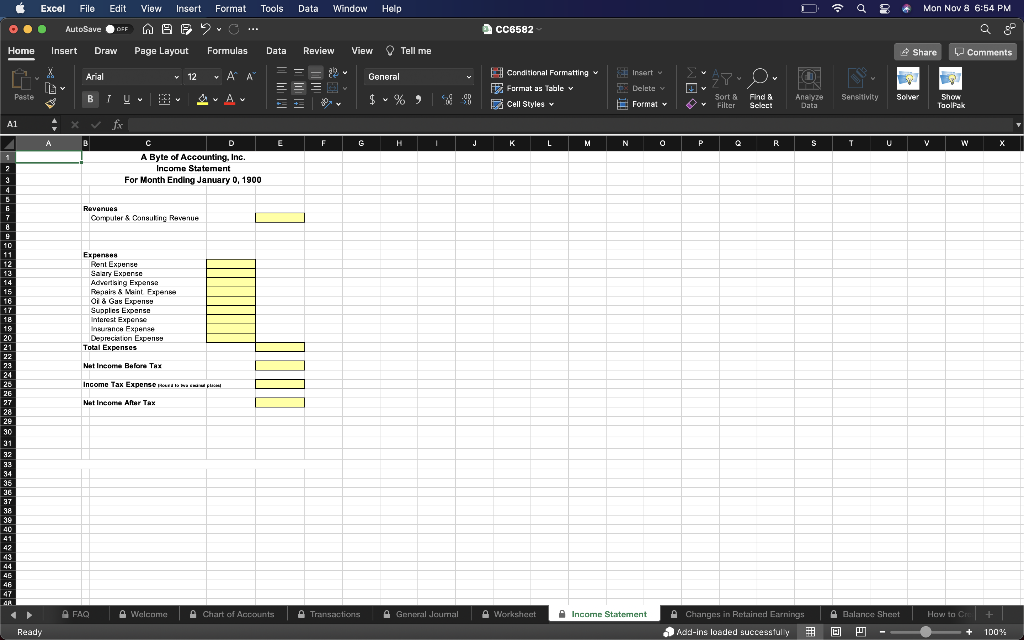This screenshot has height=640, width=1024.
Task: Click the Home icon in title bar
Action: [148, 29]
